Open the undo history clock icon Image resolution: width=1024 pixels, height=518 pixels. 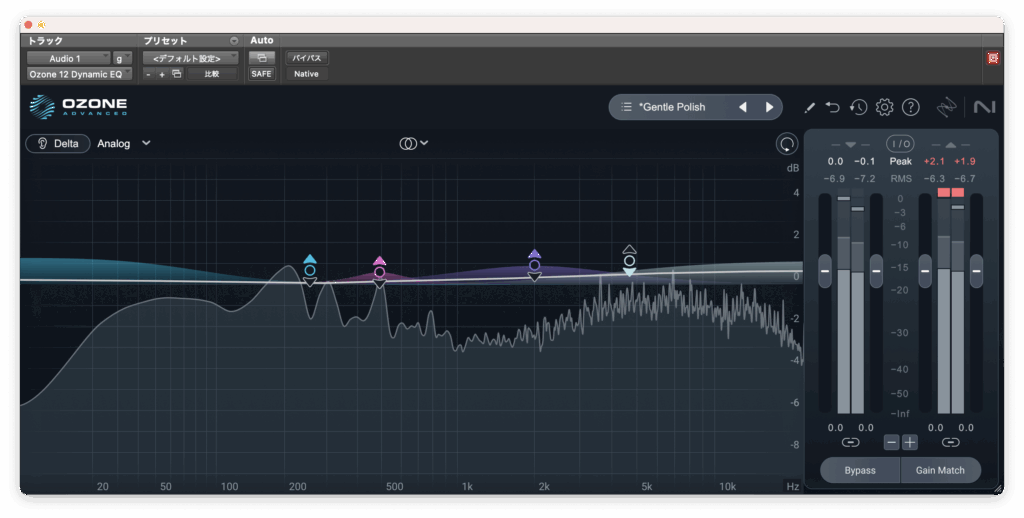[858, 107]
